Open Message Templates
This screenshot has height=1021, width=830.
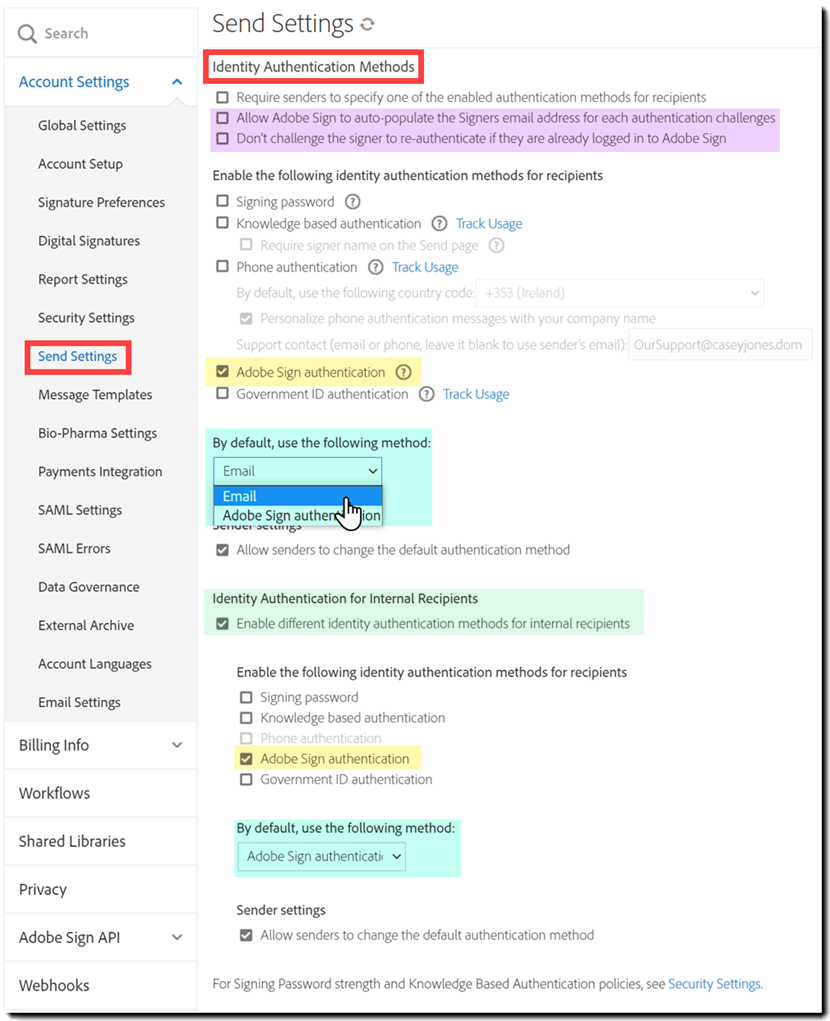[x=95, y=395]
